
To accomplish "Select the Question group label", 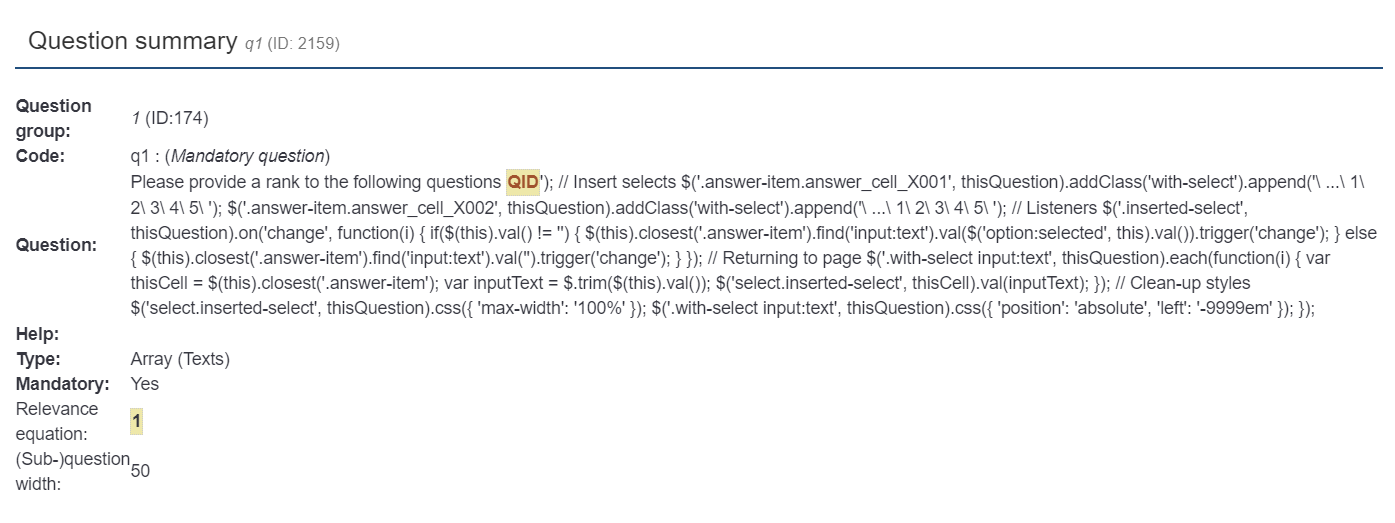I will (x=53, y=118).
